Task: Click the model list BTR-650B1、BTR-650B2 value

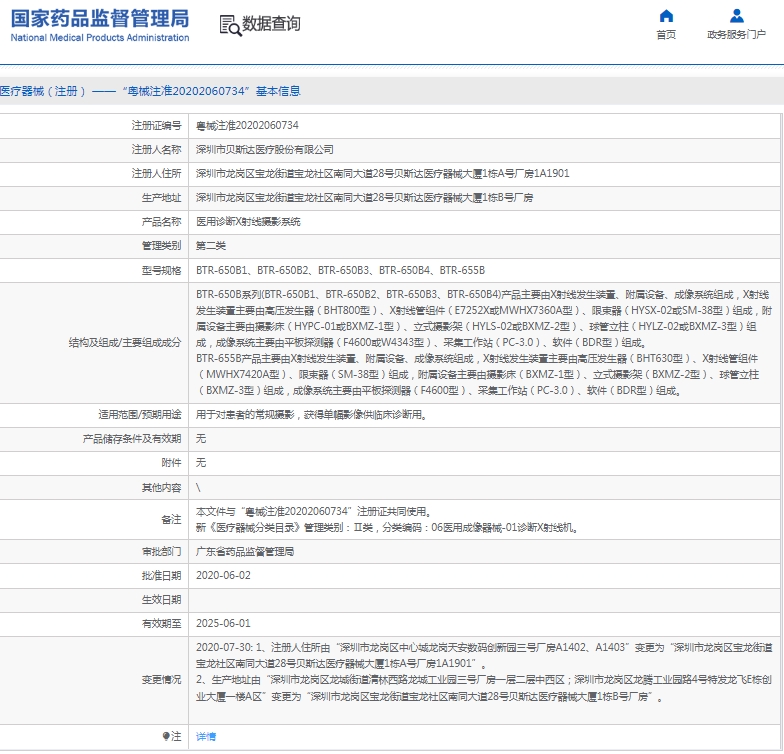Action: [340, 270]
